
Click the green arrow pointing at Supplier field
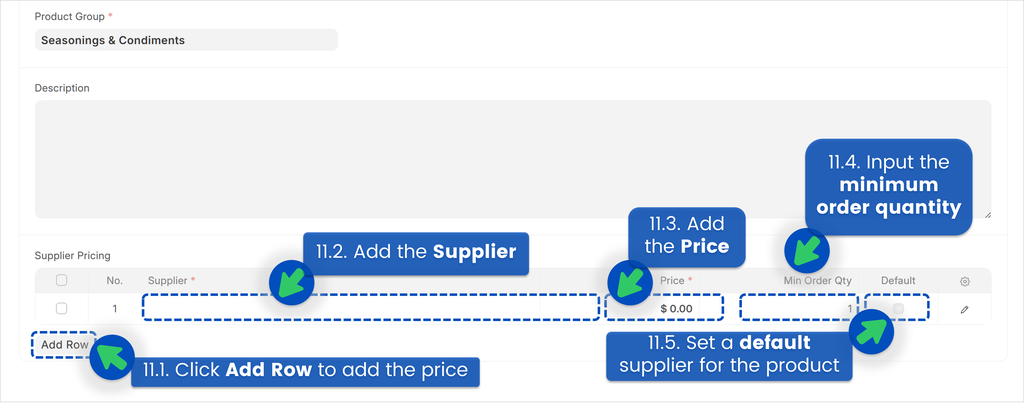(x=292, y=282)
